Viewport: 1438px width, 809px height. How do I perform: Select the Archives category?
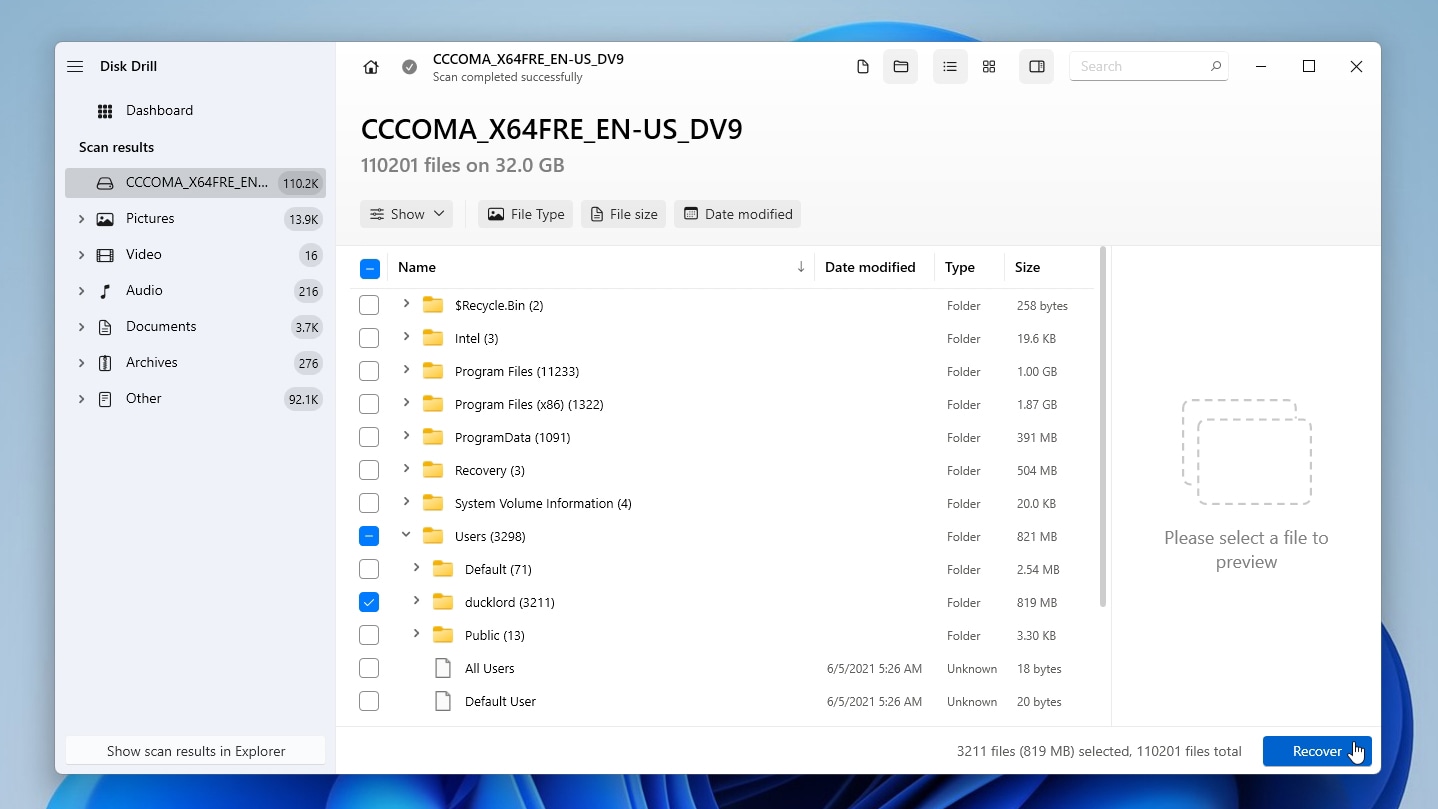point(195,363)
